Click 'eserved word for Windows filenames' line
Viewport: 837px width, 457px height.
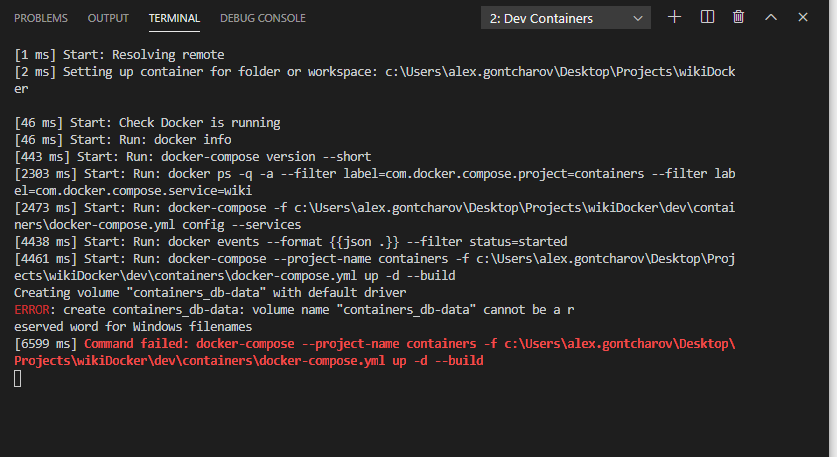(x=133, y=327)
